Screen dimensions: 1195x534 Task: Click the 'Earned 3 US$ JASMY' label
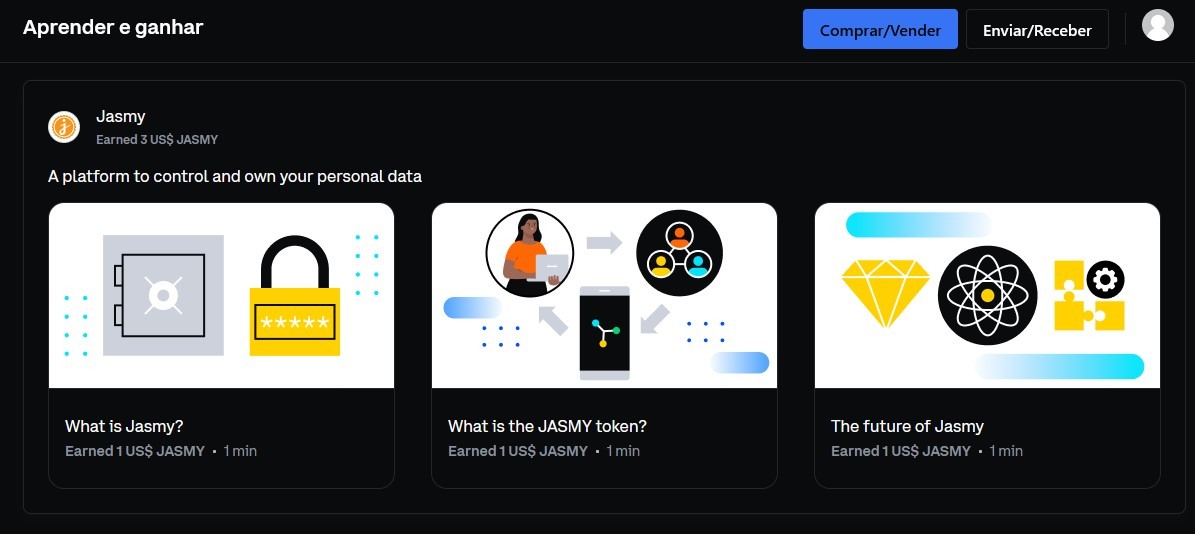(x=157, y=140)
